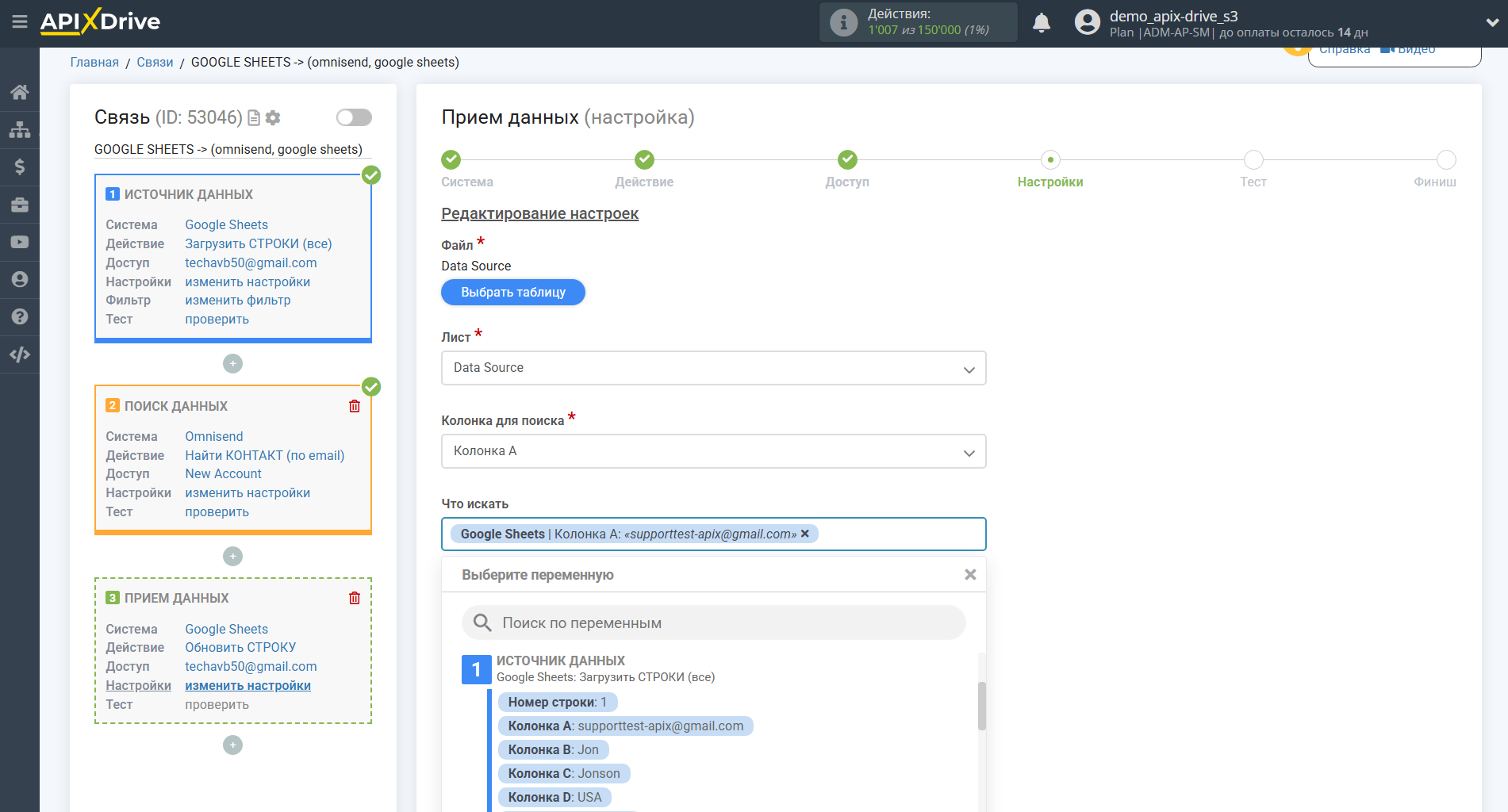The width and height of the screenshot is (1508, 812).
Task: Toggle the connection enable switch
Action: [x=354, y=117]
